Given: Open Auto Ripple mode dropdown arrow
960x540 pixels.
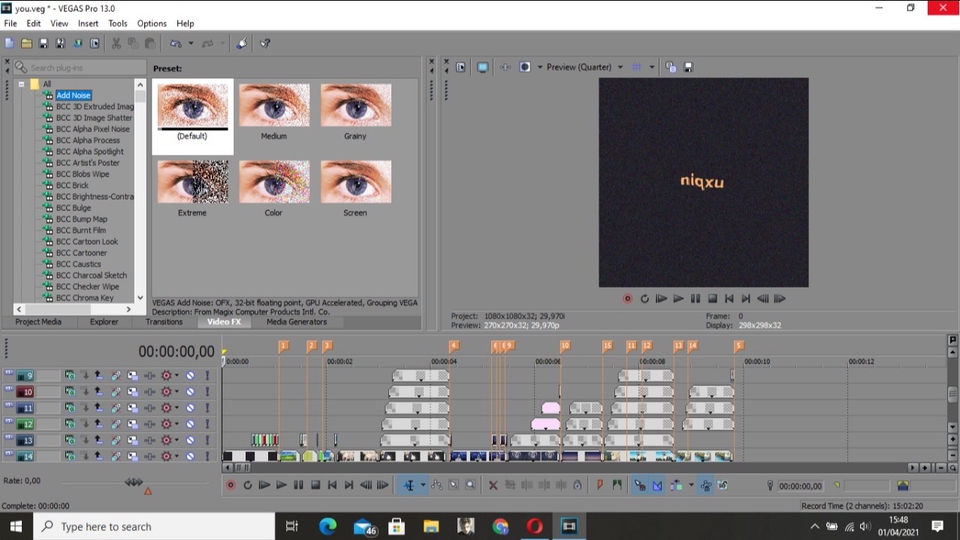Looking at the screenshot, I should [691, 486].
